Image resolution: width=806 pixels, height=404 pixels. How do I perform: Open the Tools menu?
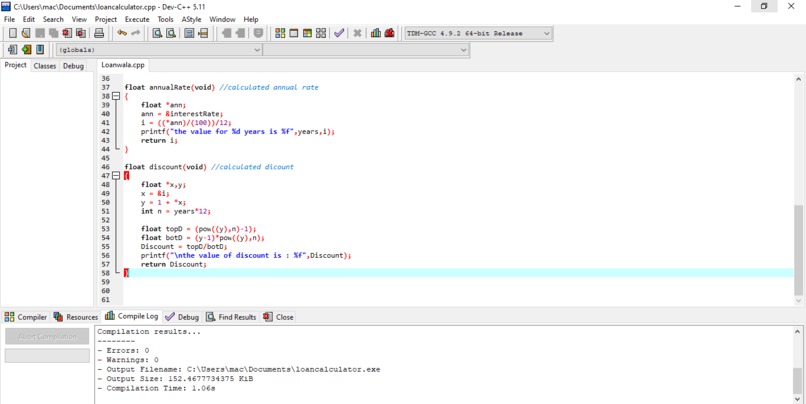(x=166, y=20)
